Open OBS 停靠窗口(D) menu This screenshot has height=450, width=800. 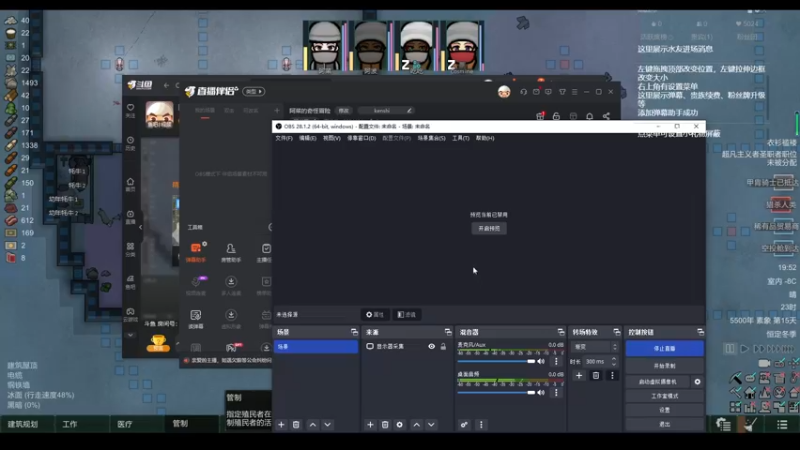(361, 138)
